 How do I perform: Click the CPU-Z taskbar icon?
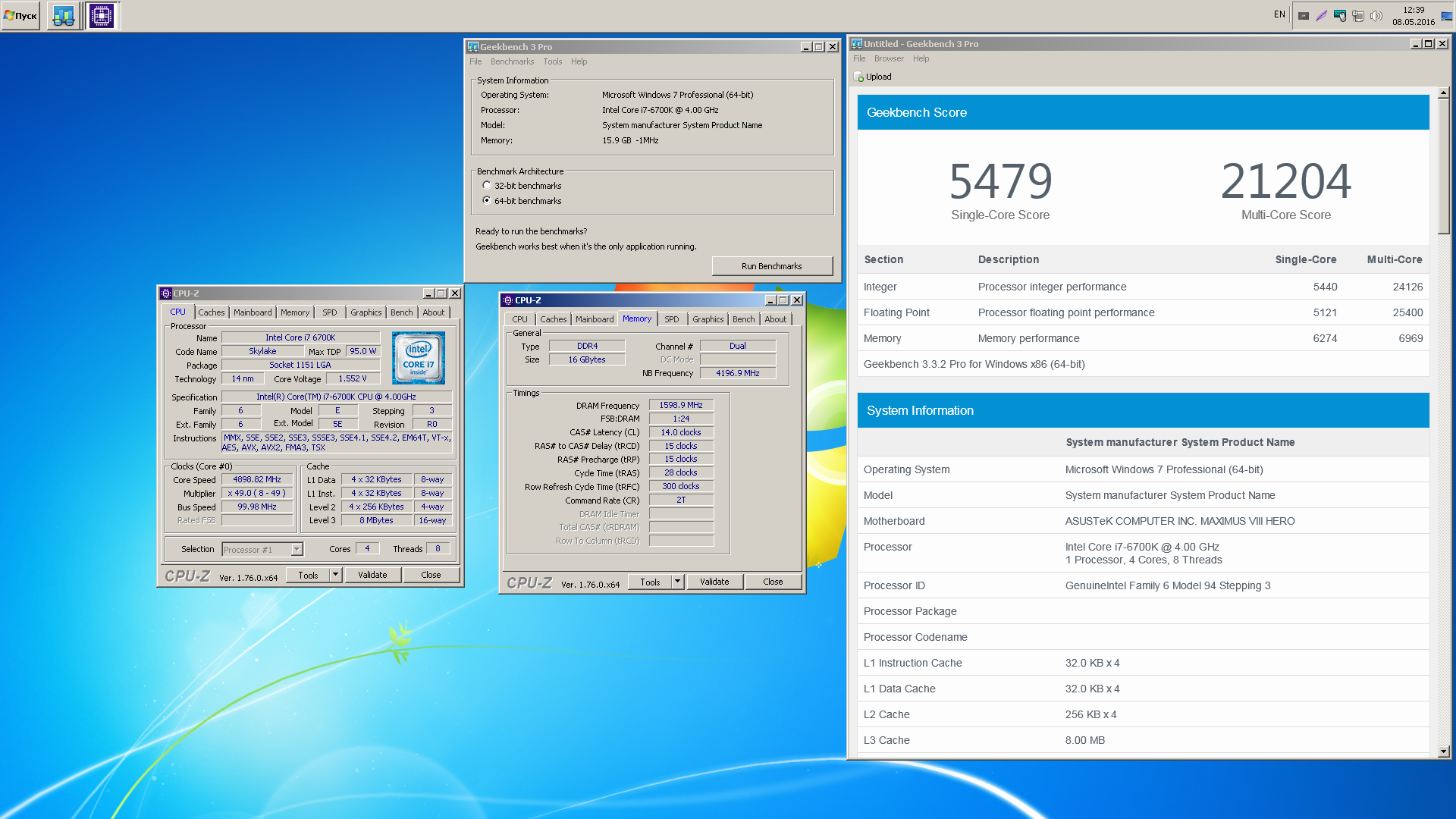[101, 15]
